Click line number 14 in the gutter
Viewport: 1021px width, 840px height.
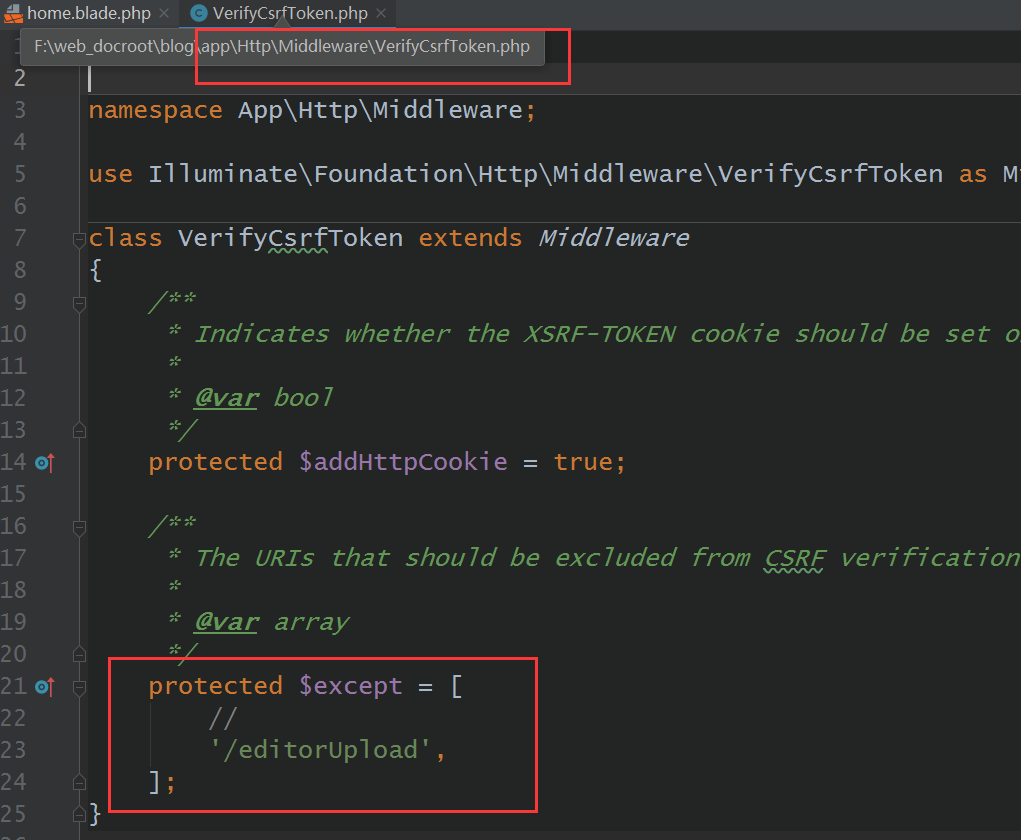pyautogui.click(x=13, y=462)
